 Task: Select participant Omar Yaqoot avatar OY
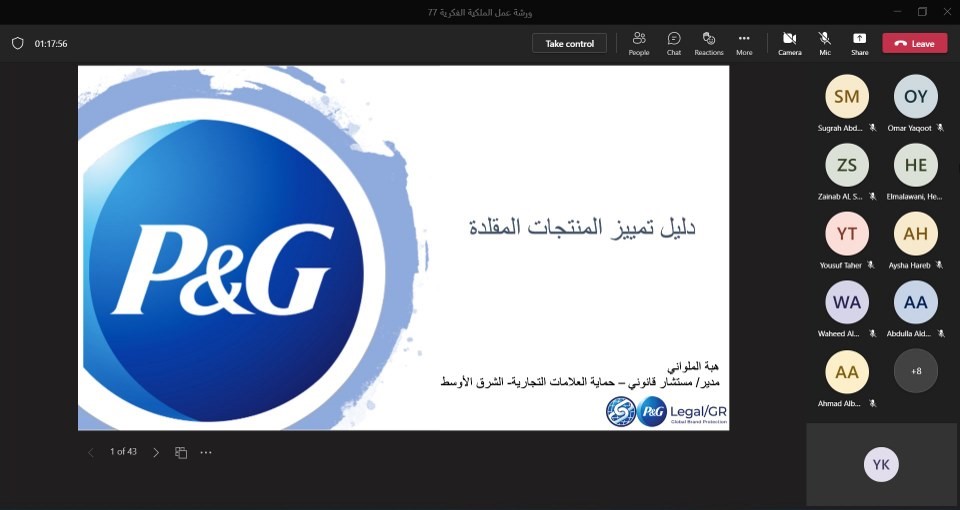pos(915,96)
